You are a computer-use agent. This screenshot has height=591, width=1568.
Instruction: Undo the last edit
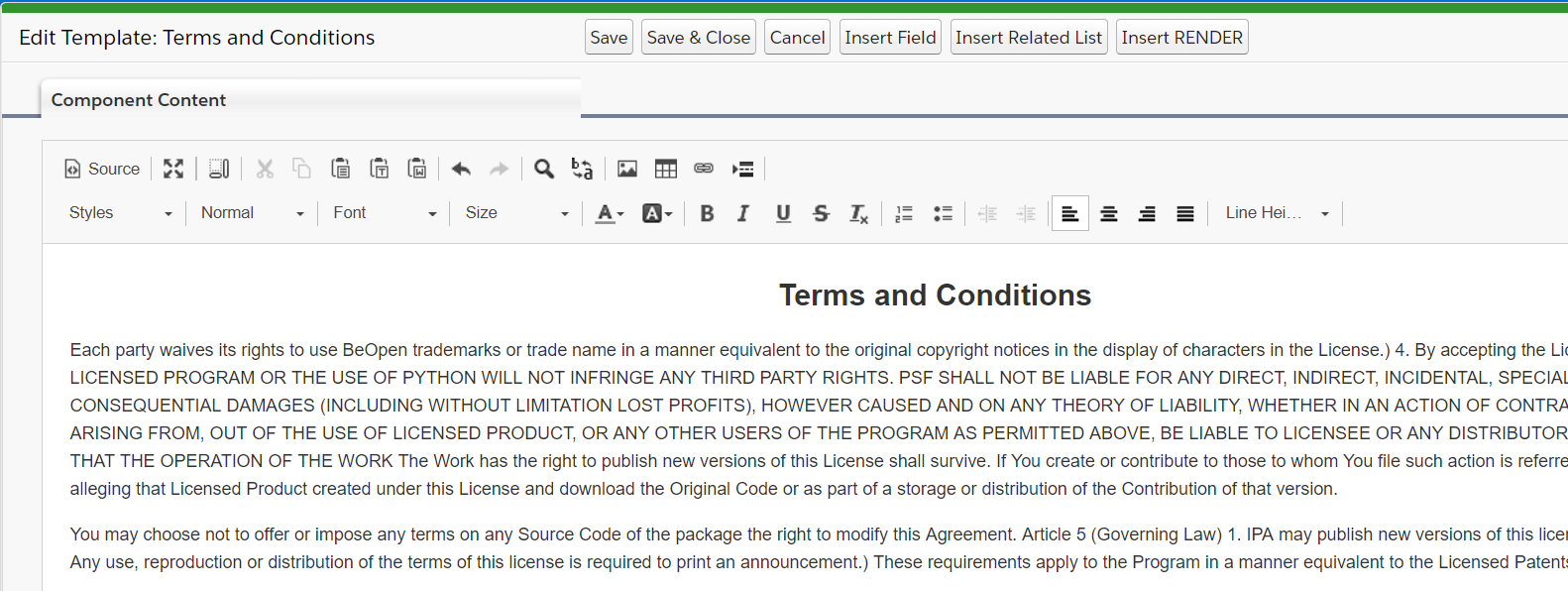(461, 170)
